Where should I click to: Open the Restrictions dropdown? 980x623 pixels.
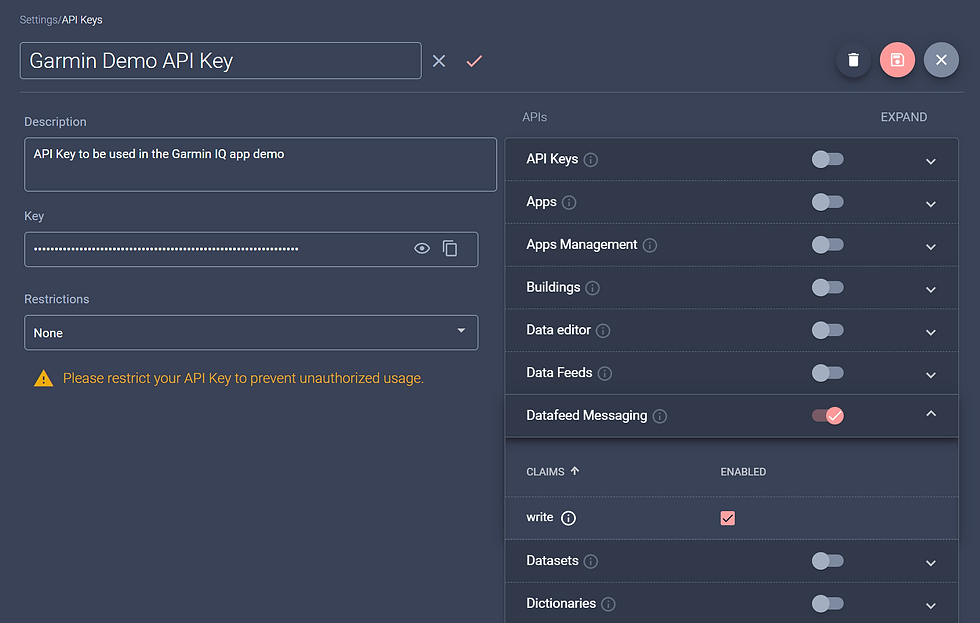click(251, 332)
